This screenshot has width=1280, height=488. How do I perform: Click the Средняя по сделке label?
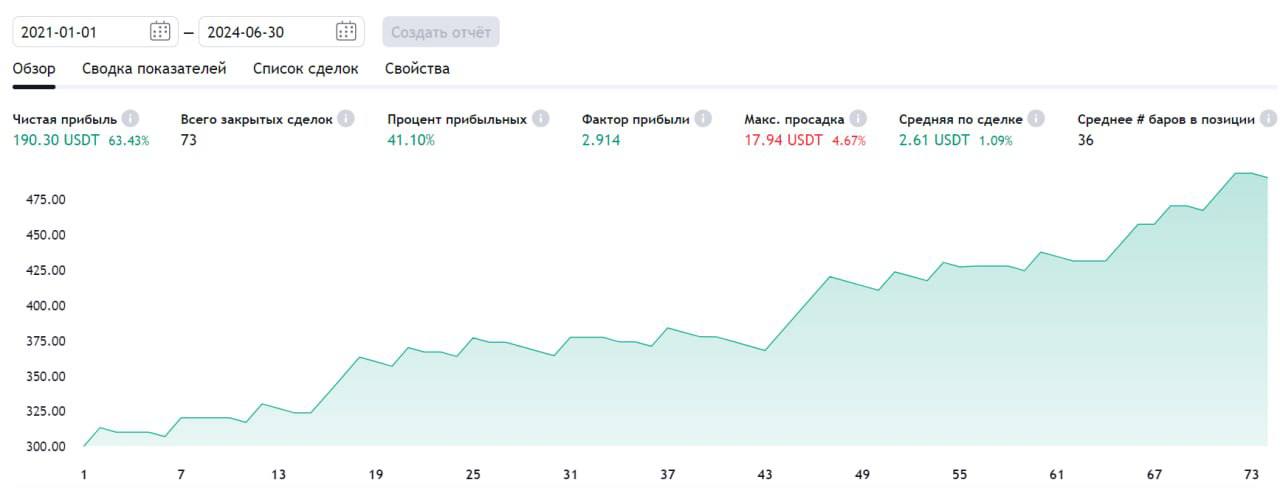[x=960, y=119]
